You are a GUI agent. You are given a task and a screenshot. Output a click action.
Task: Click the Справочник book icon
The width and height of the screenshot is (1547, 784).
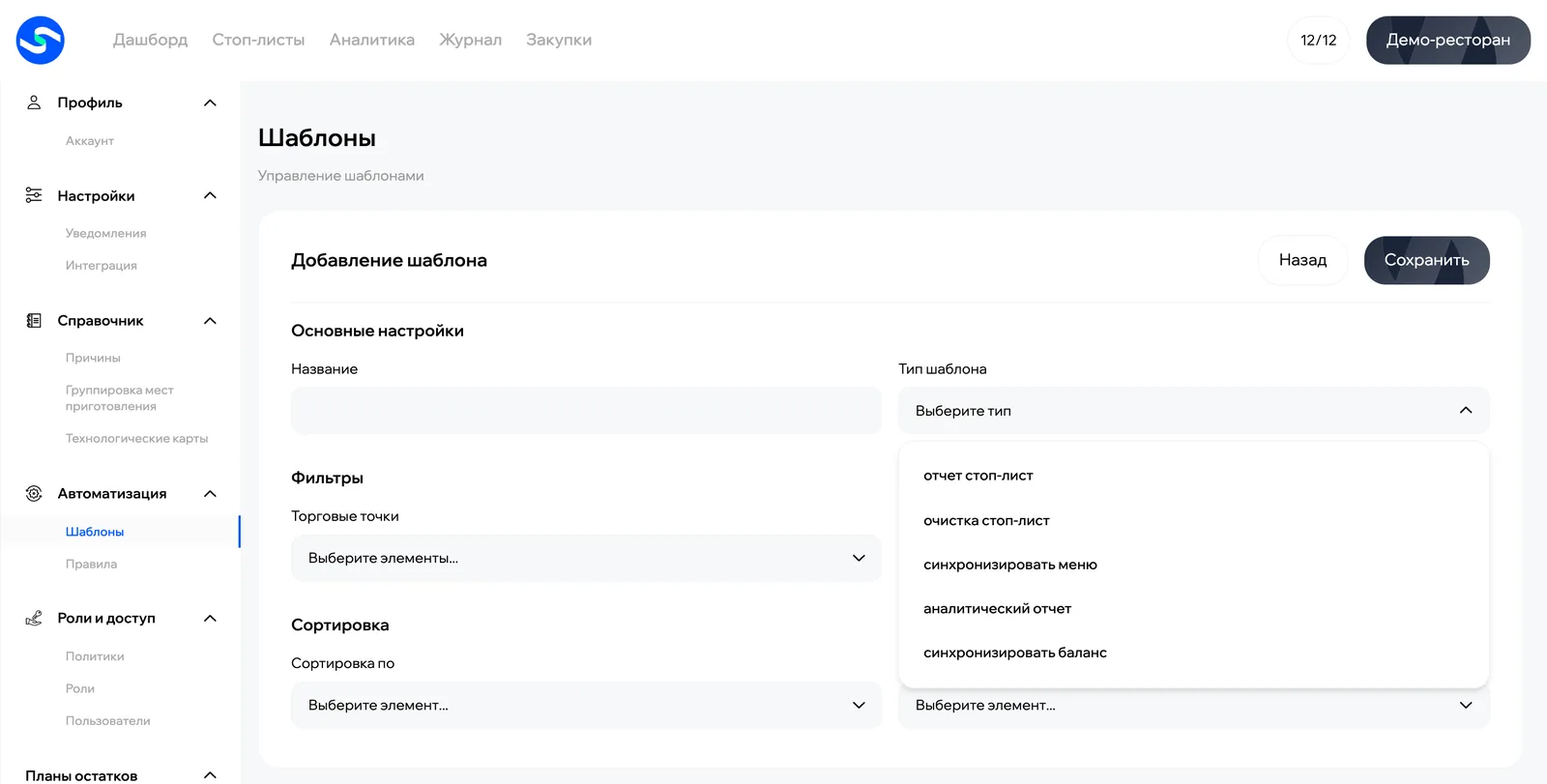34,321
